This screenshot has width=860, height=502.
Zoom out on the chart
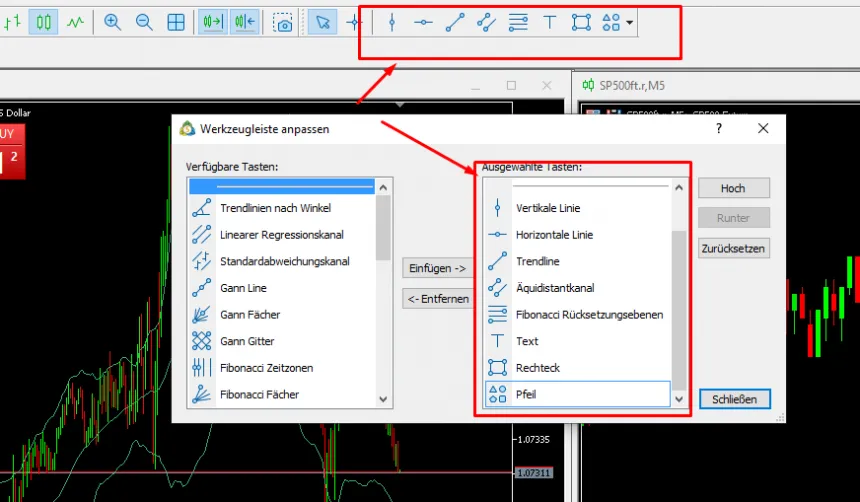click(x=144, y=22)
